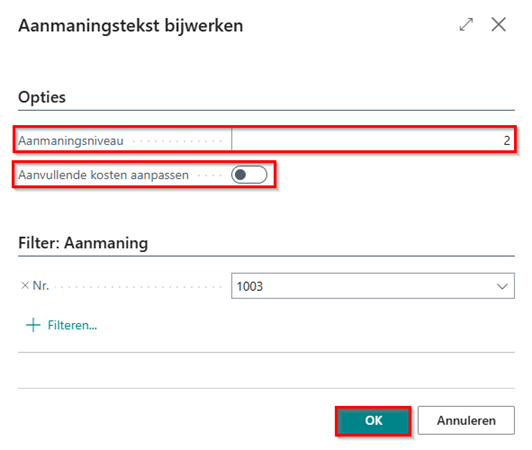Click the Aanvullende kosten aanpassen label
The width and height of the screenshot is (532, 450).
coord(103,175)
